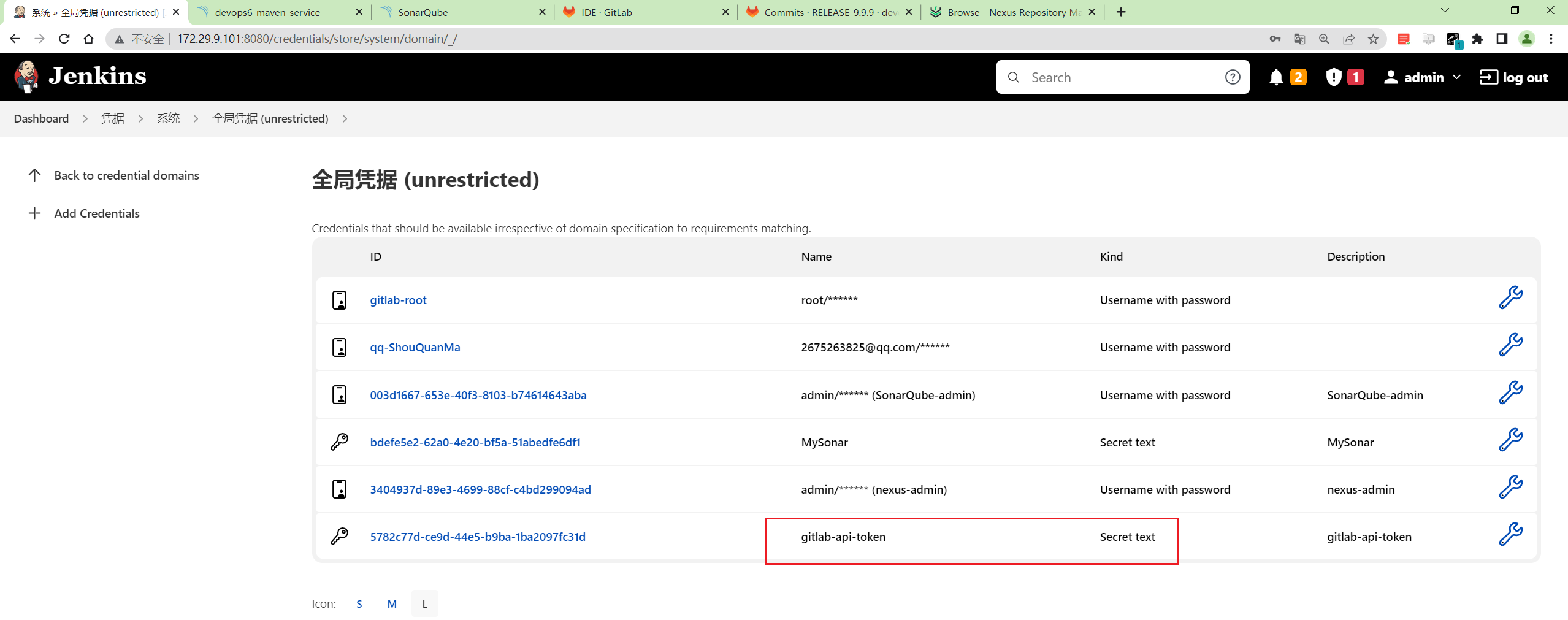The width and height of the screenshot is (1568, 620).
Task: Click the Jenkins logo in header
Action: tap(80, 77)
